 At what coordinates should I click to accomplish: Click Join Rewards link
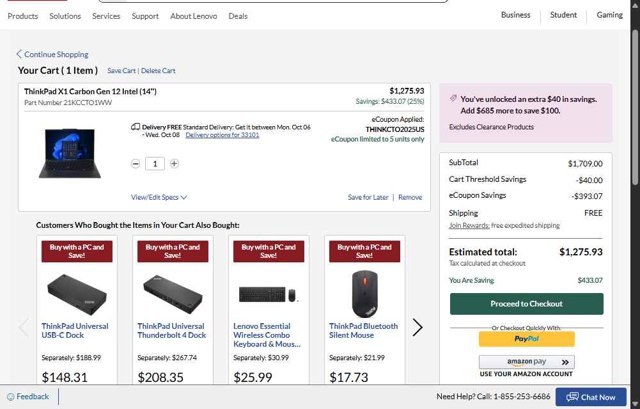coord(469,225)
